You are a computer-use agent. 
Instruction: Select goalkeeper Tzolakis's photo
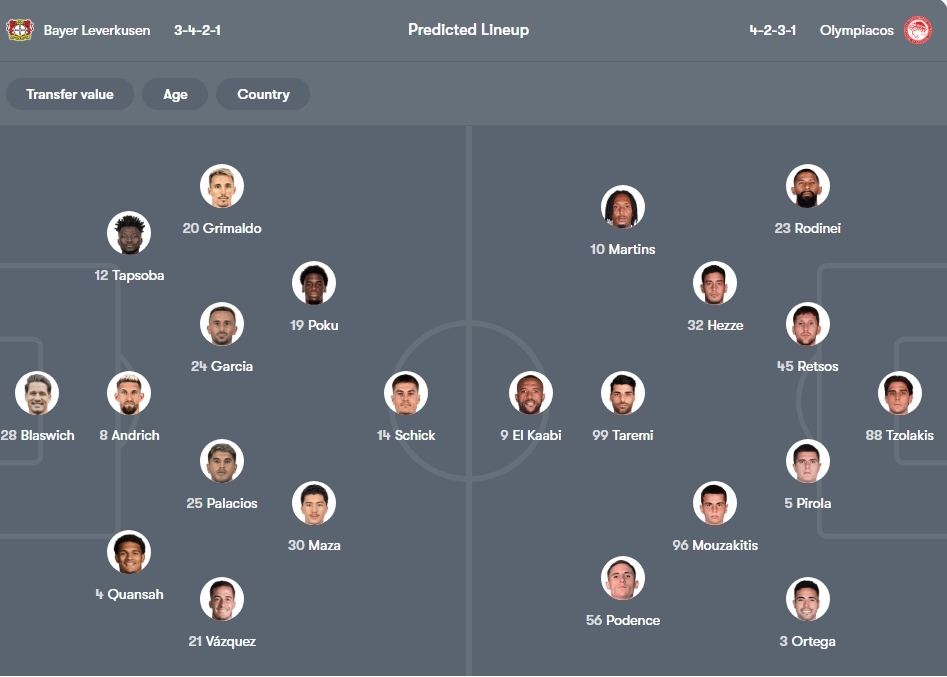900,394
